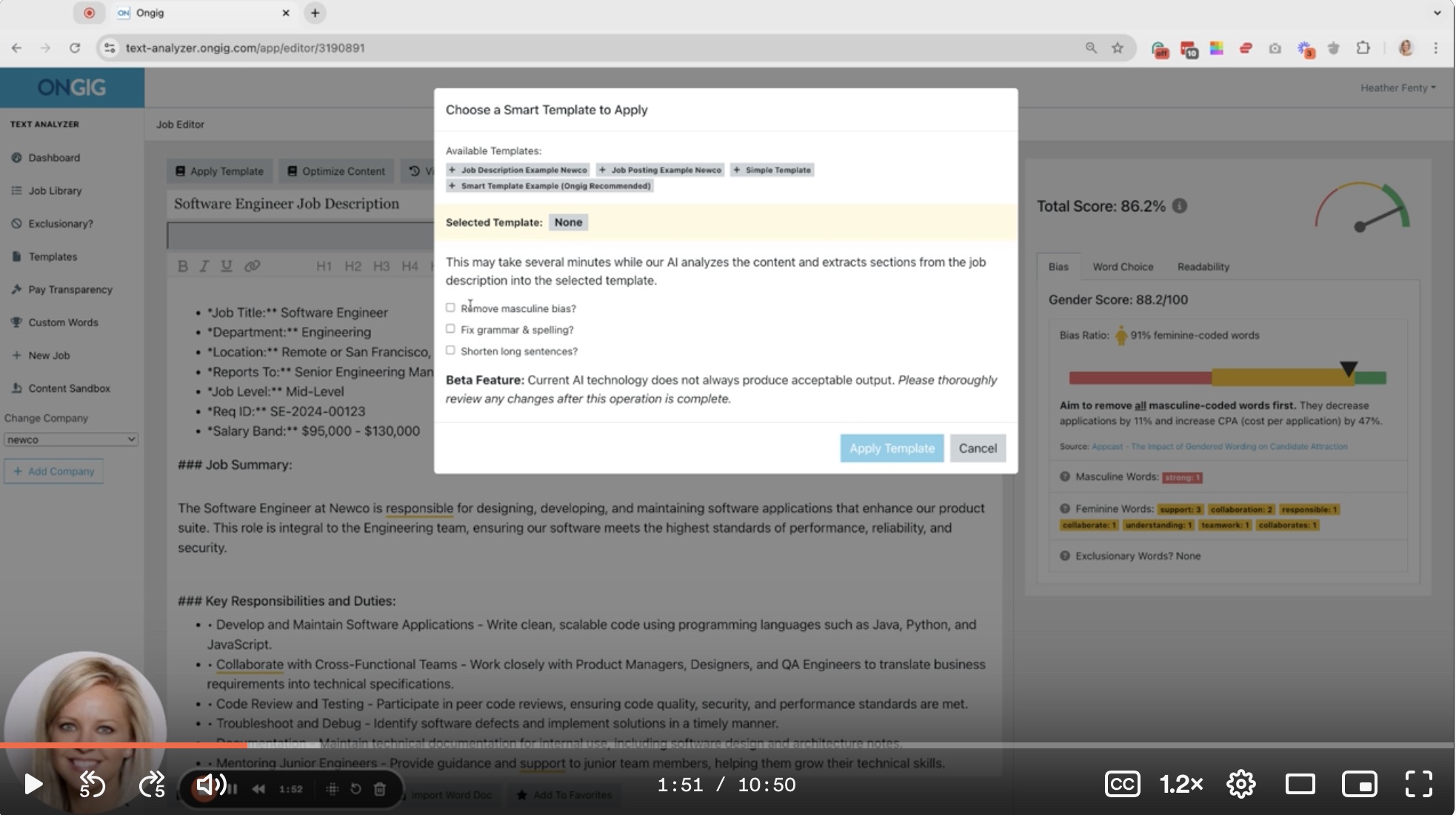The height and width of the screenshot is (815, 1456).
Task: Select Smart Template Example (Ongig Recommended)
Action: click(550, 186)
